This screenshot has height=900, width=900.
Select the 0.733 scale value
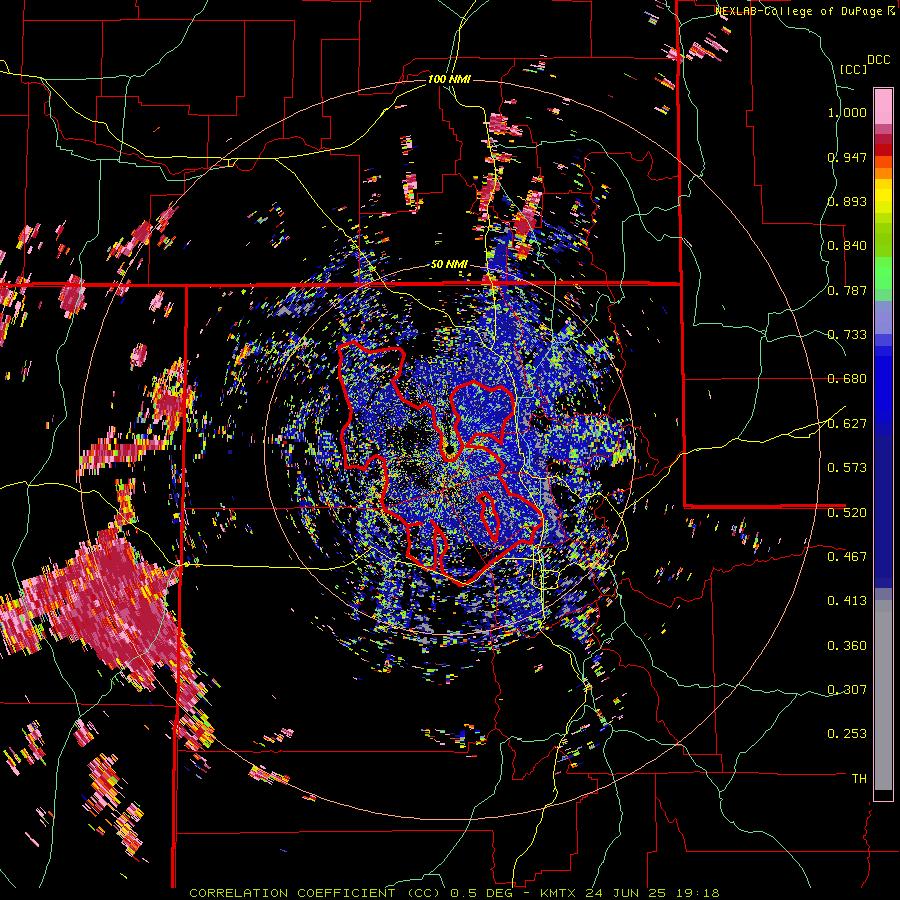coord(847,335)
